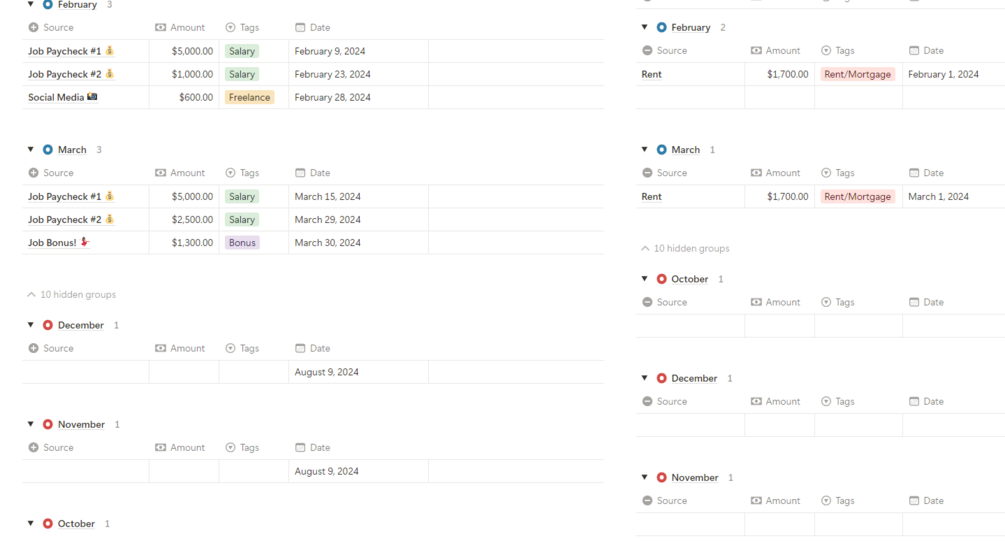Click the emoji next to Job Bonus!
1005x541 pixels.
click(x=85, y=242)
